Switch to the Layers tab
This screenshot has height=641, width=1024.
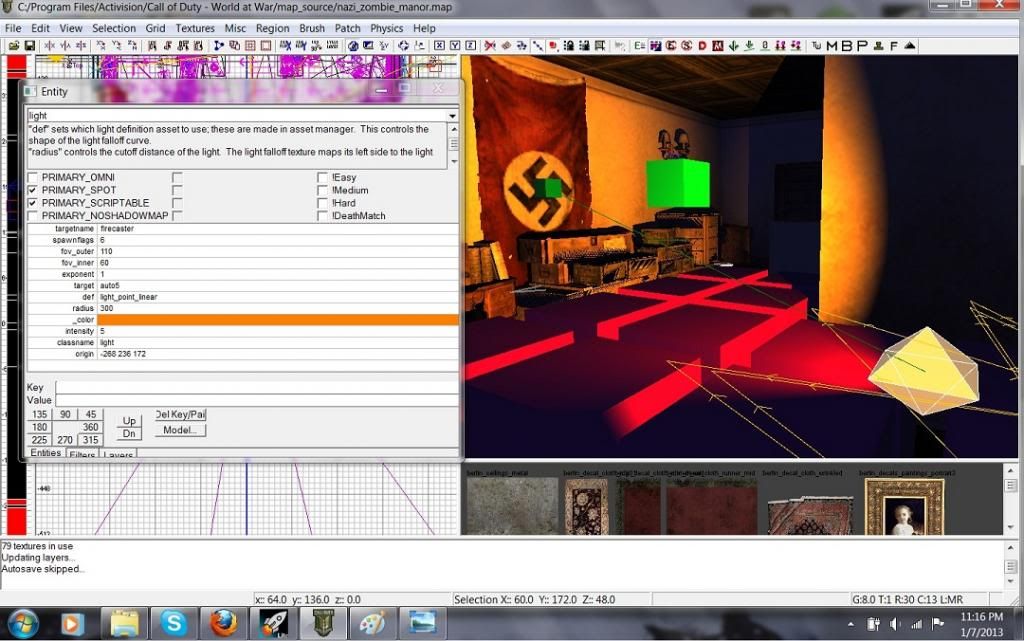pos(118,454)
